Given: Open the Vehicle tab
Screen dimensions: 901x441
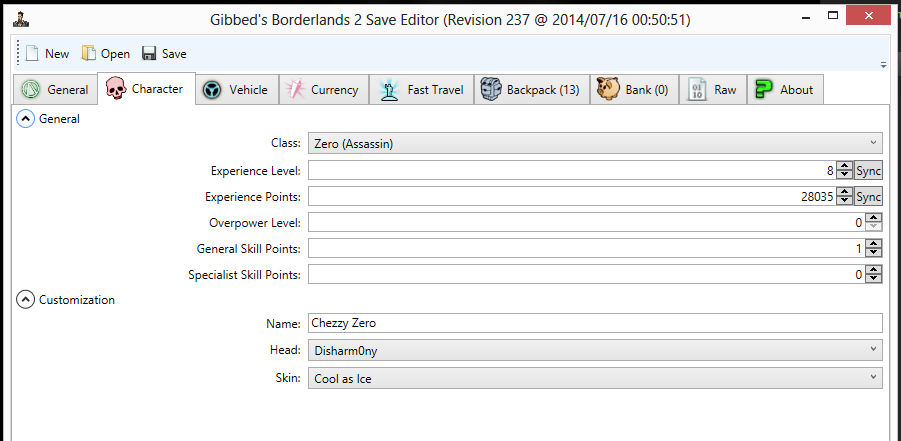Looking at the screenshot, I should click(x=236, y=90).
